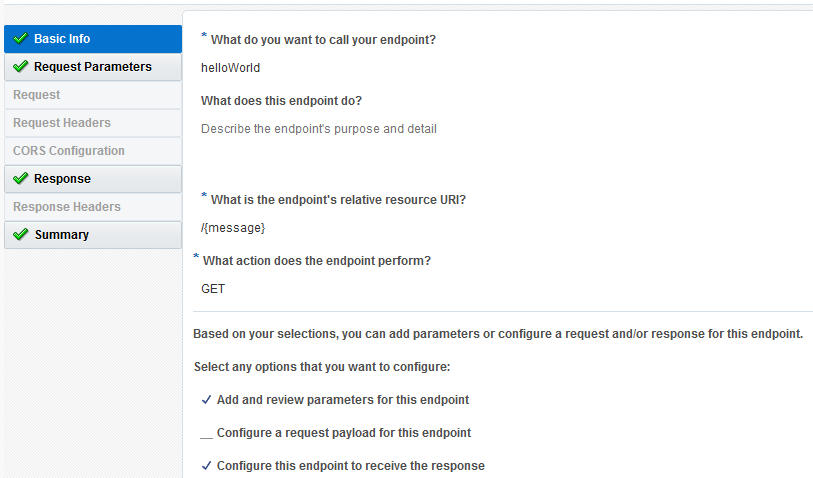Click the checkmark icon next to Request Parameters
The image size is (813, 478).
click(x=21, y=67)
